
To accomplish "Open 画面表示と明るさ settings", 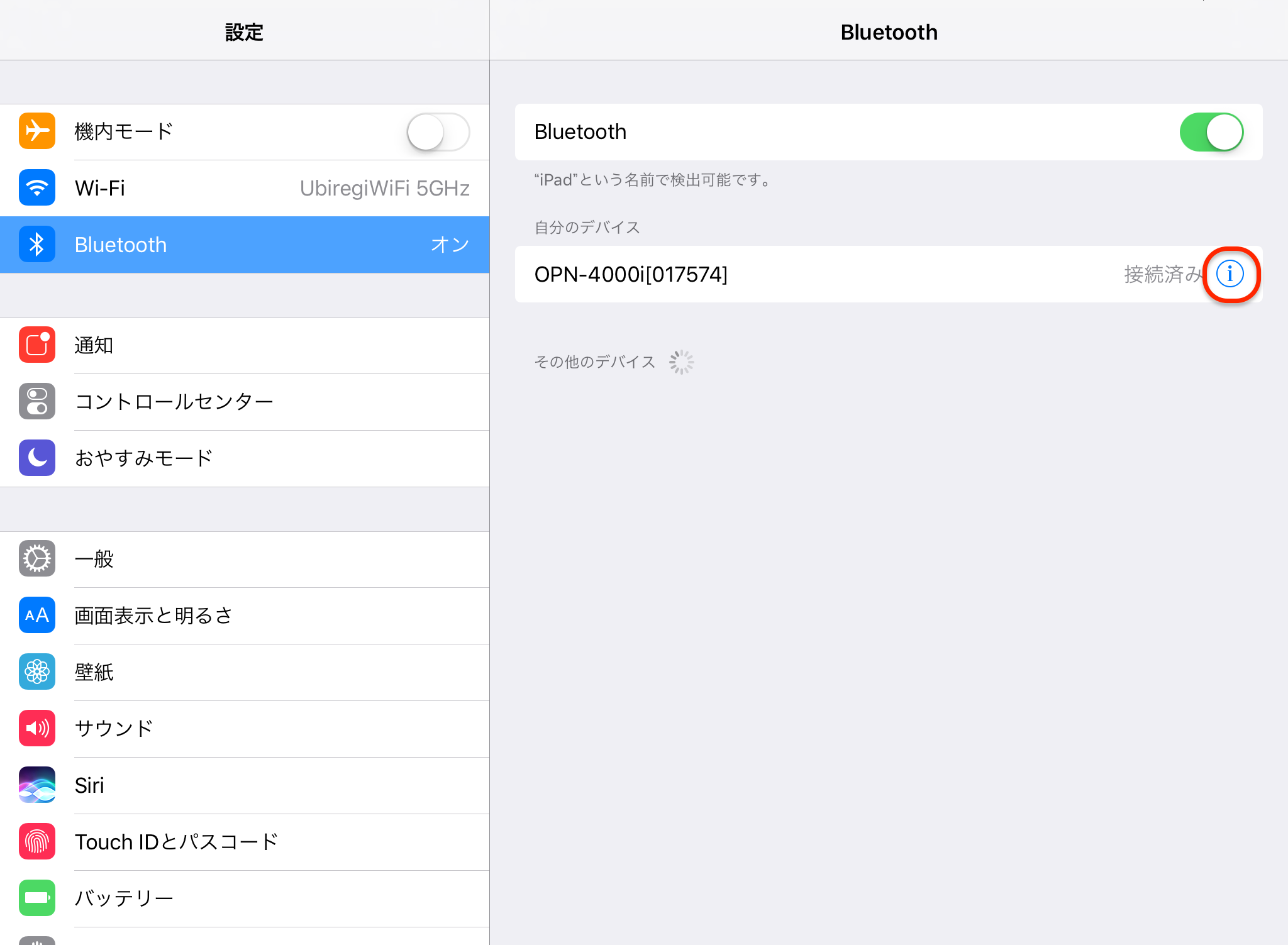I will 245,616.
